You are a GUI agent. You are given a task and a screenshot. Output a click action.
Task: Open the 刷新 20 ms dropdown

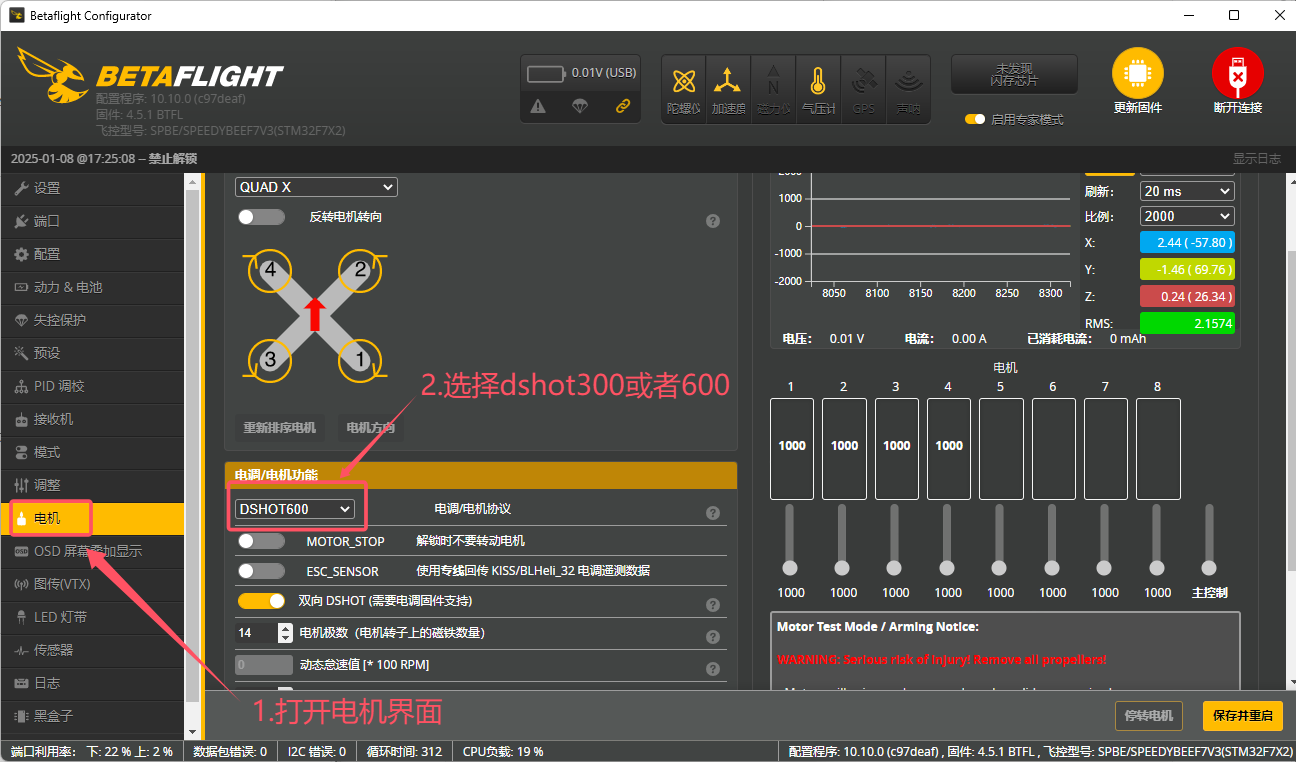pyautogui.click(x=1187, y=191)
